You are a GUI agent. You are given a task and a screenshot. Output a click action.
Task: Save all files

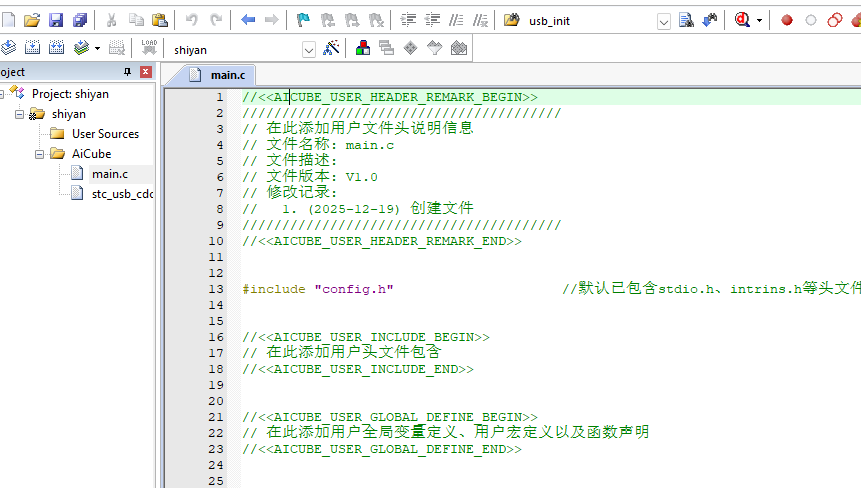(80, 20)
